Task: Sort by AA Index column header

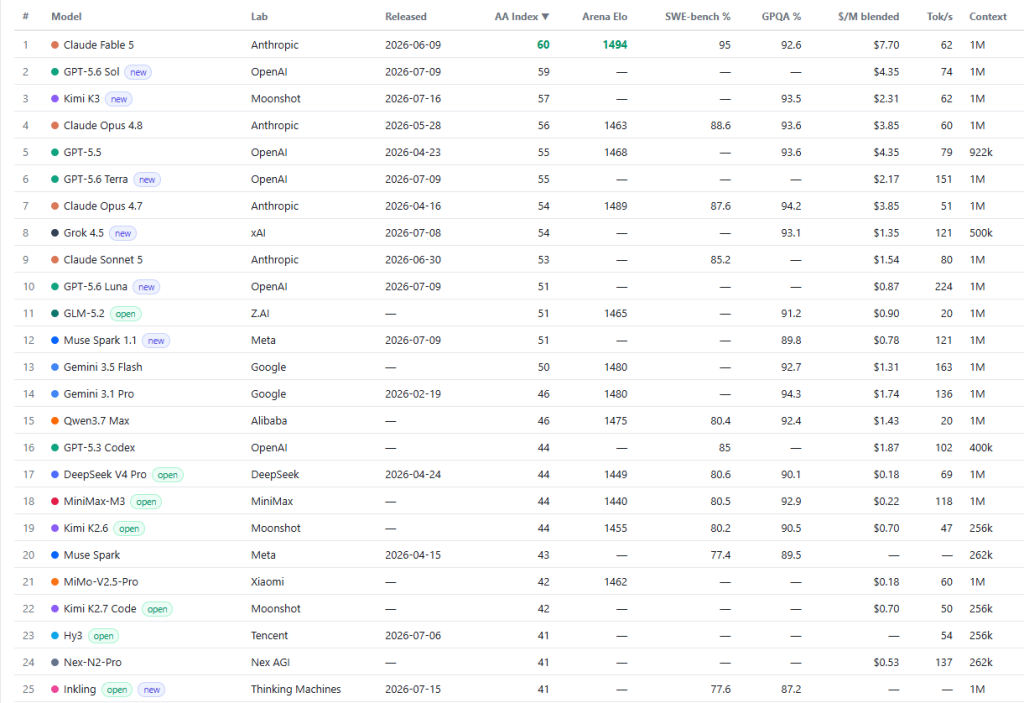Action: click(x=521, y=16)
